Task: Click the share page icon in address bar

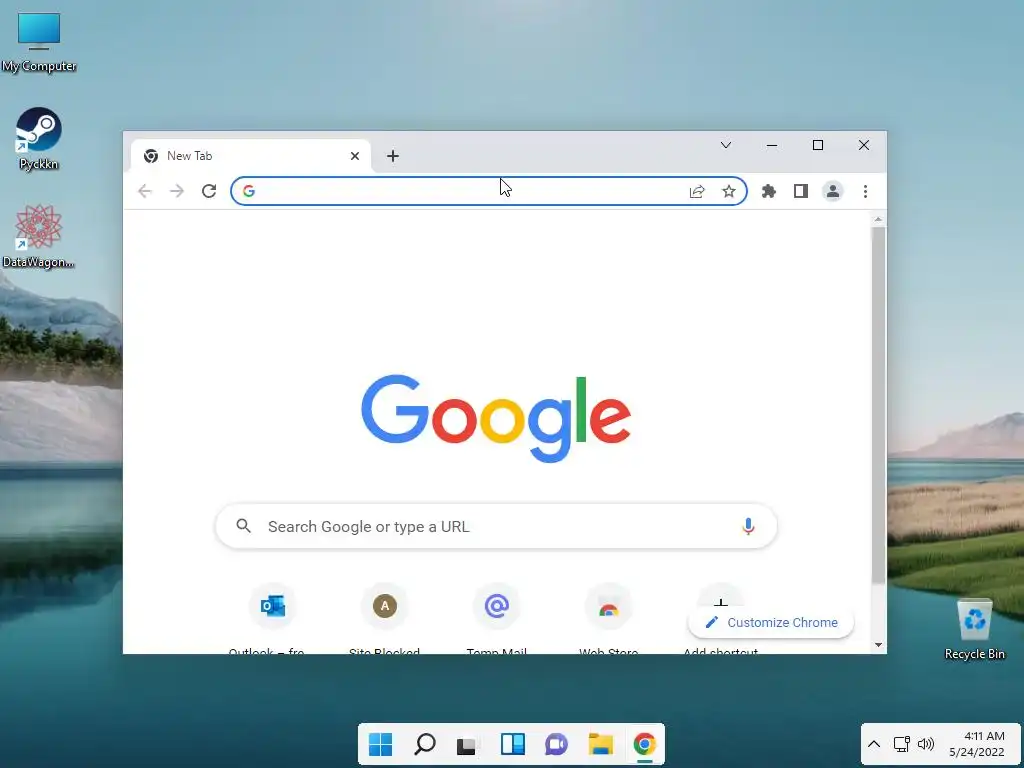Action: 697,191
